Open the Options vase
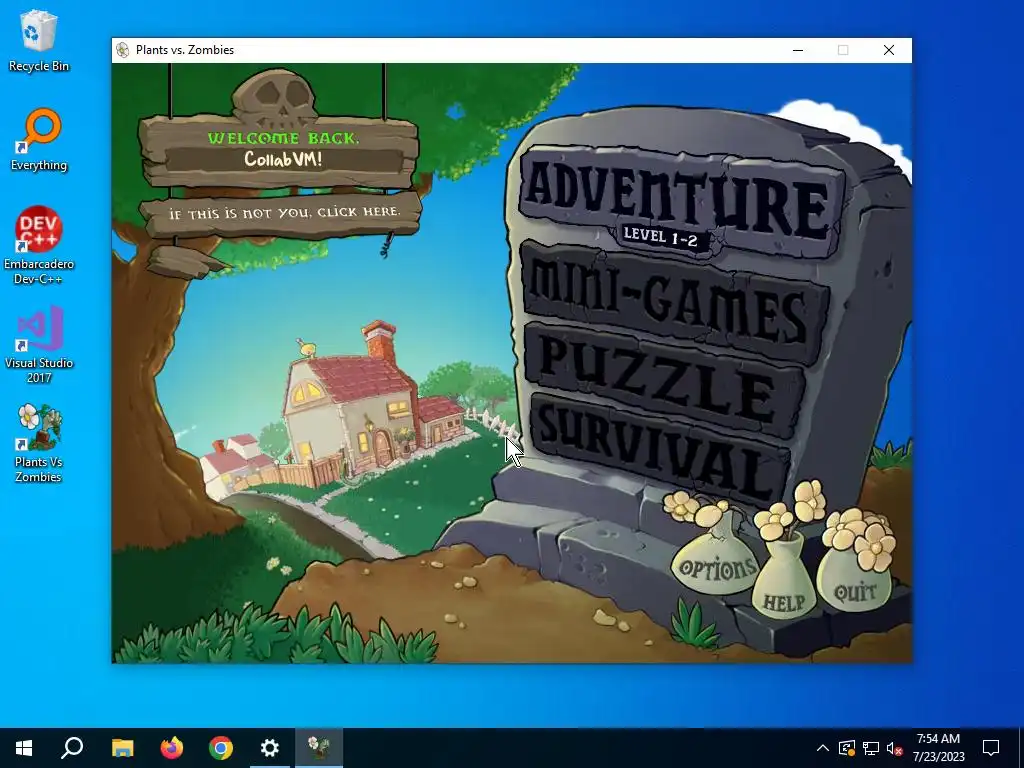This screenshot has height=768, width=1024. [x=716, y=568]
